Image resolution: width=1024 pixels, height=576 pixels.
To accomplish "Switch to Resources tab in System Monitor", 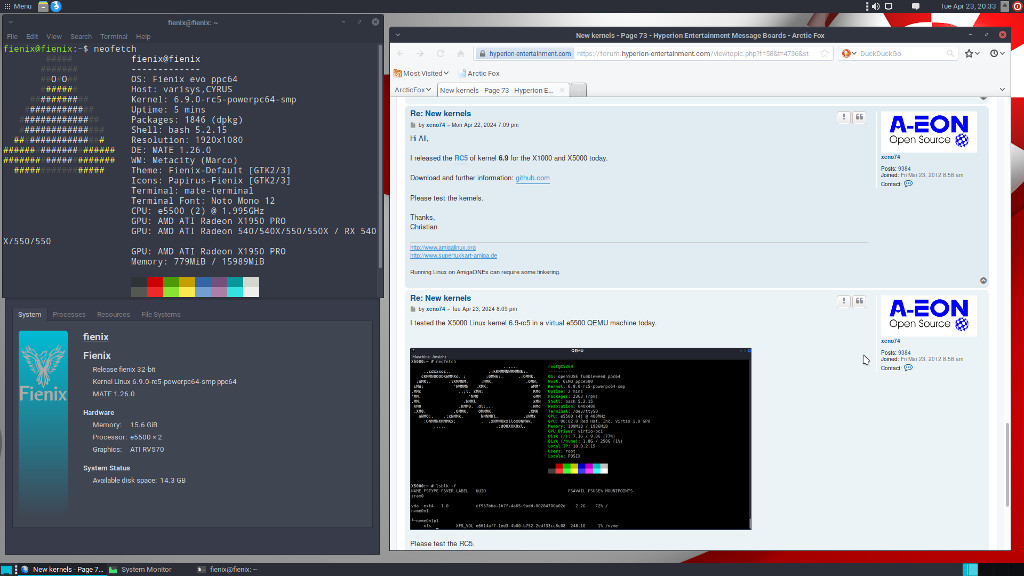I will click(113, 314).
